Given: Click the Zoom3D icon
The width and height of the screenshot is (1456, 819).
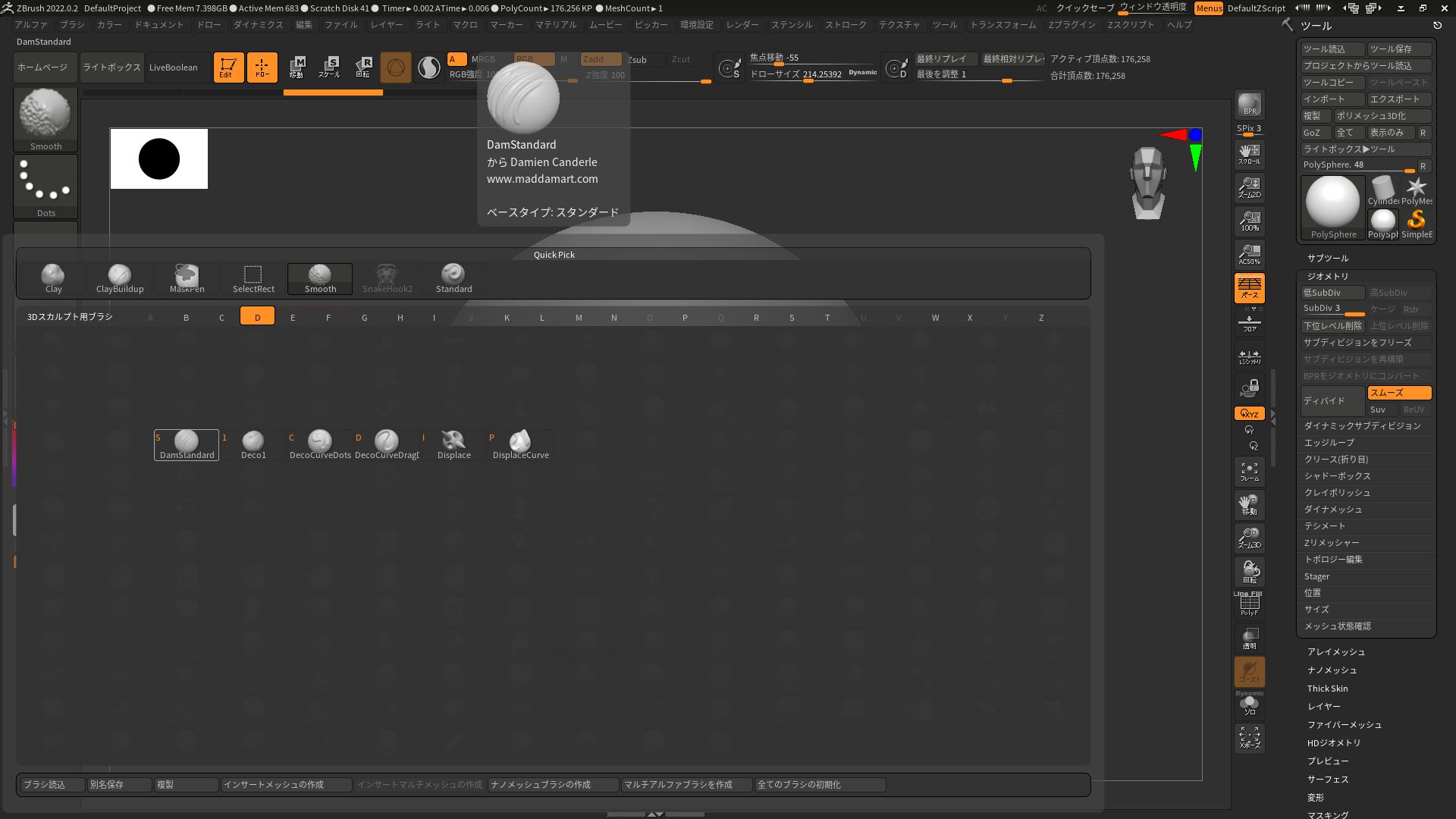Looking at the screenshot, I should (x=1249, y=538).
